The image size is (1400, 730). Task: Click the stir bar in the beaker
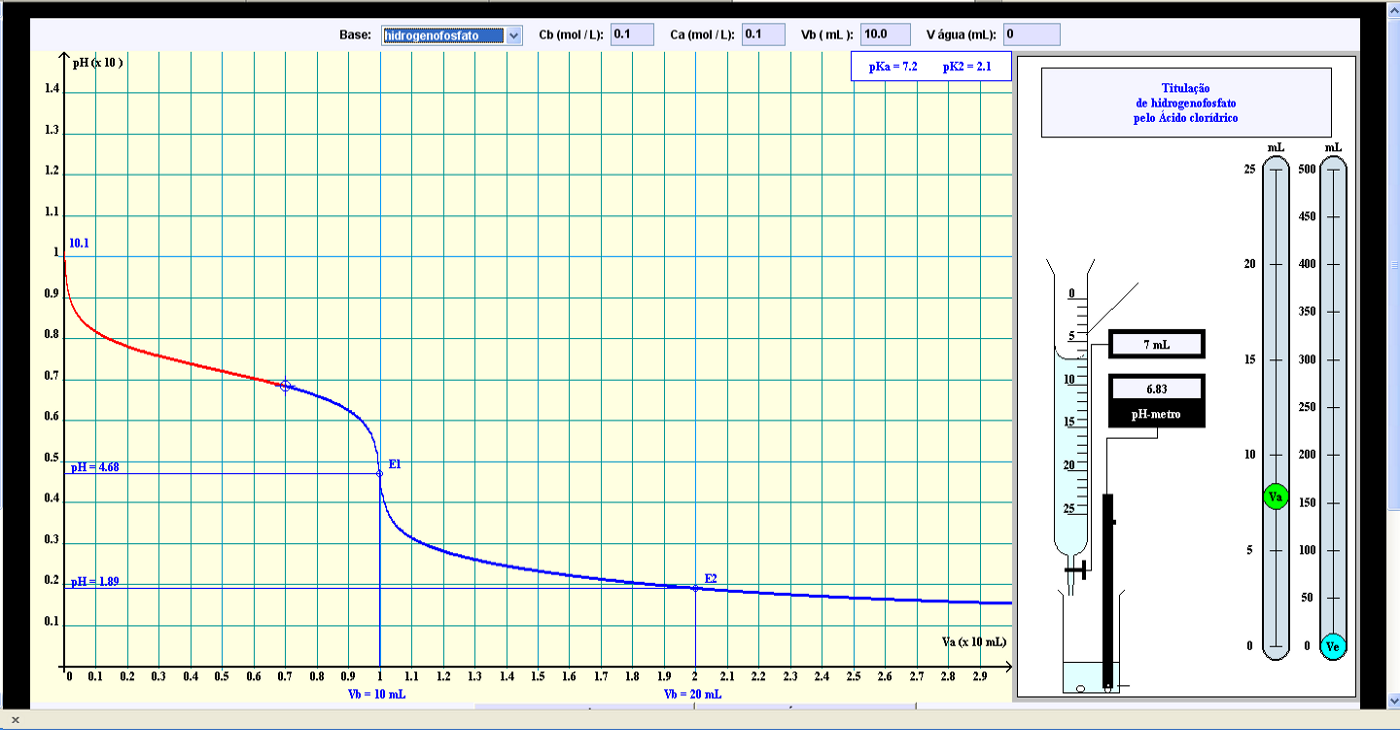(1081, 688)
